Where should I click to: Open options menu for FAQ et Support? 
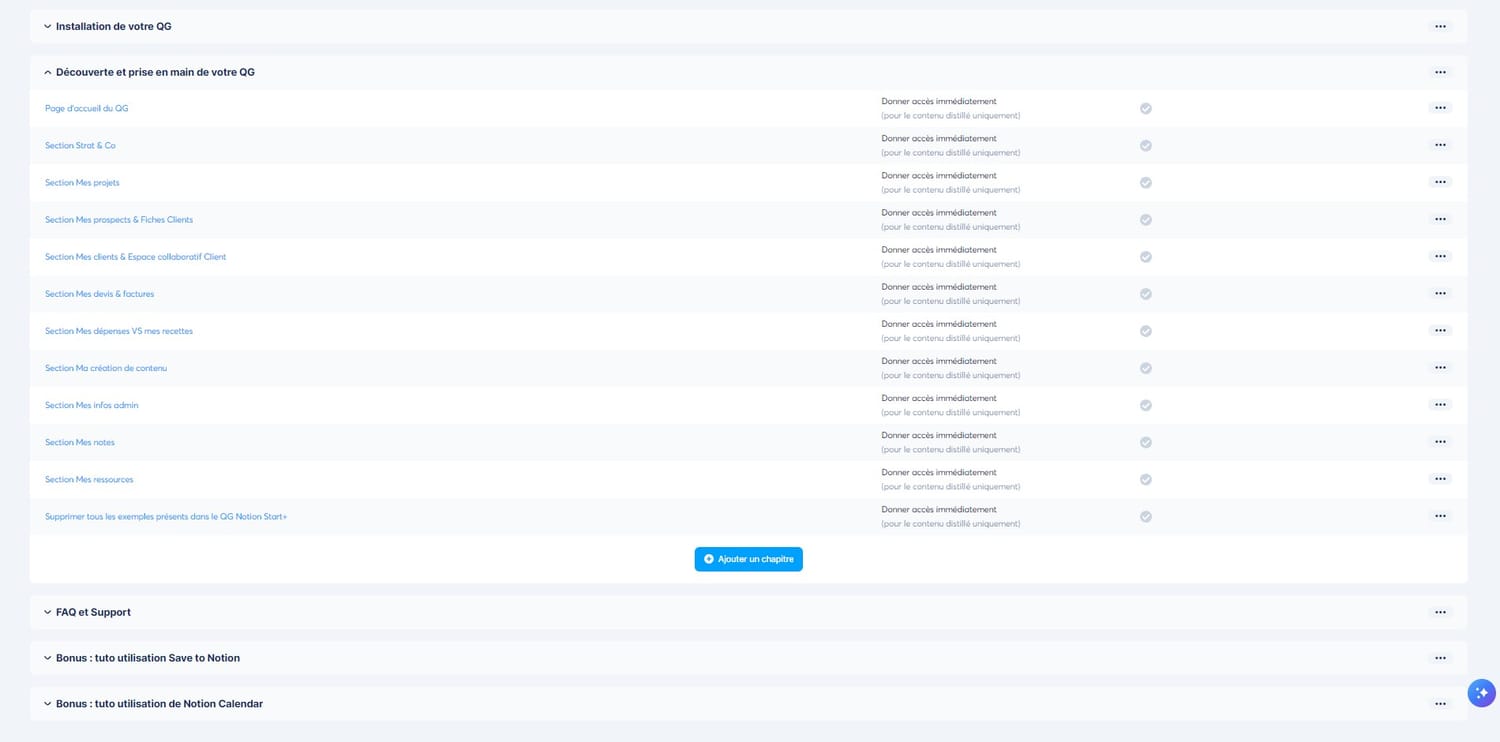tap(1440, 612)
